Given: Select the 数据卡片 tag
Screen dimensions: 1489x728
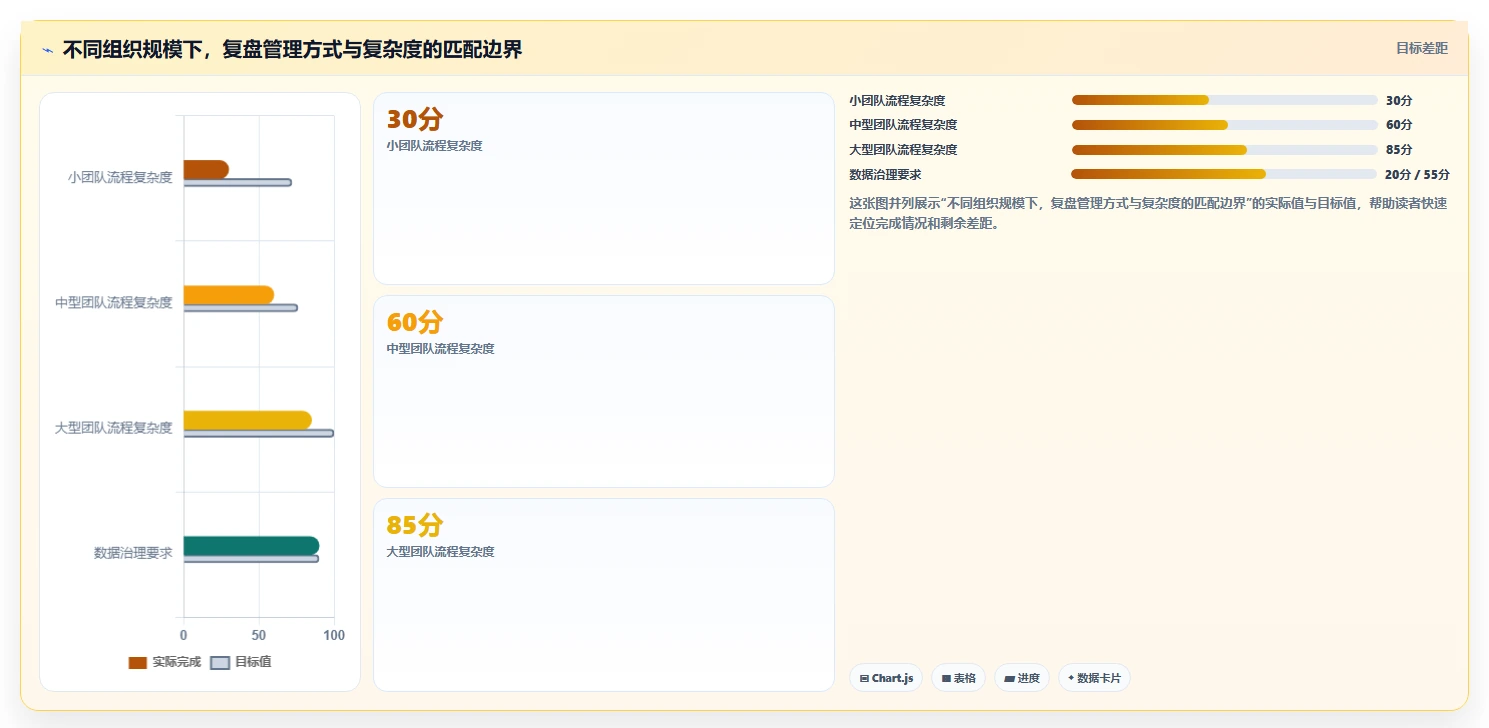Looking at the screenshot, I should pos(1094,678).
